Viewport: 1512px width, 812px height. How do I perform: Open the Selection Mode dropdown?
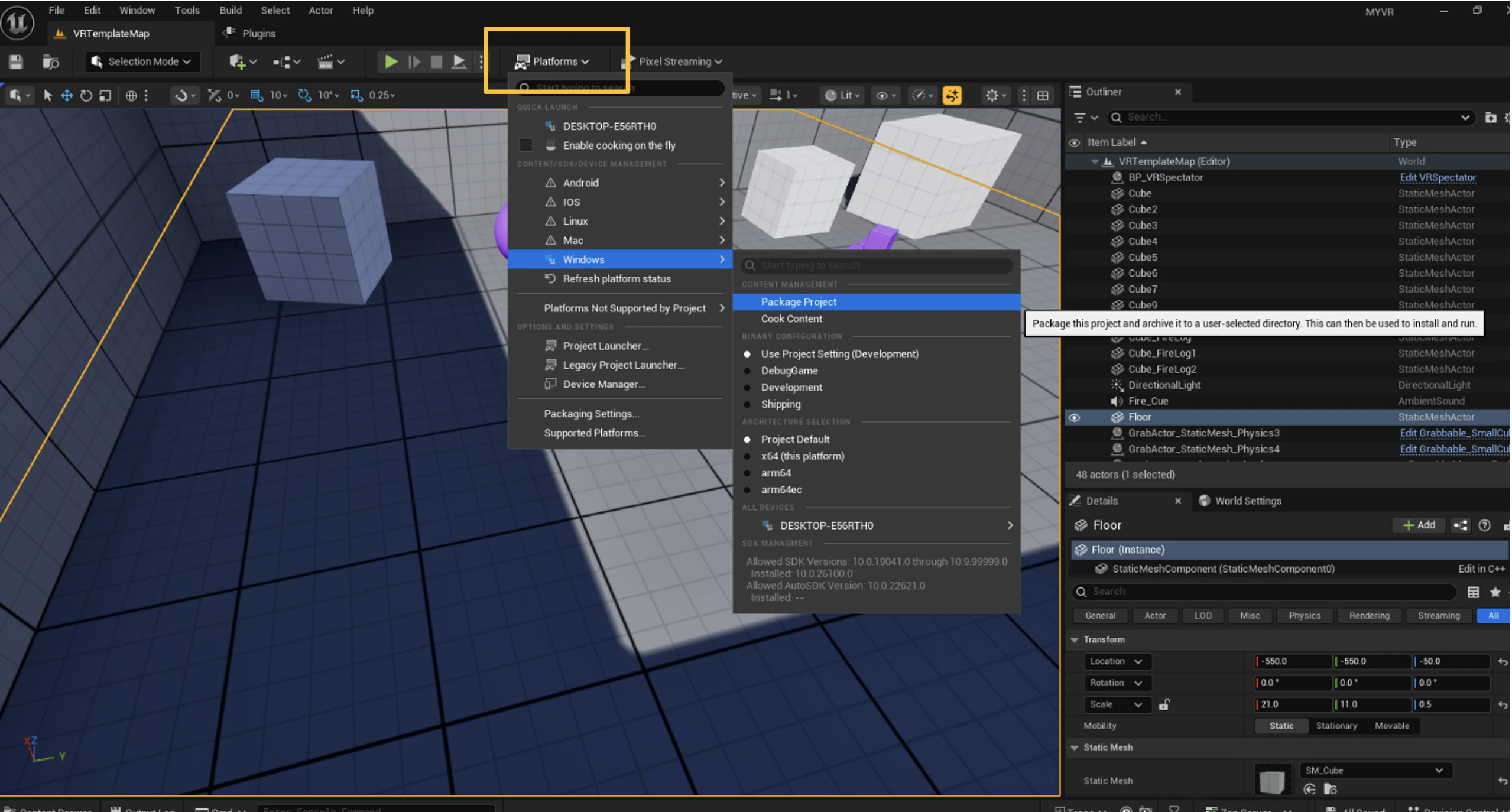click(142, 61)
